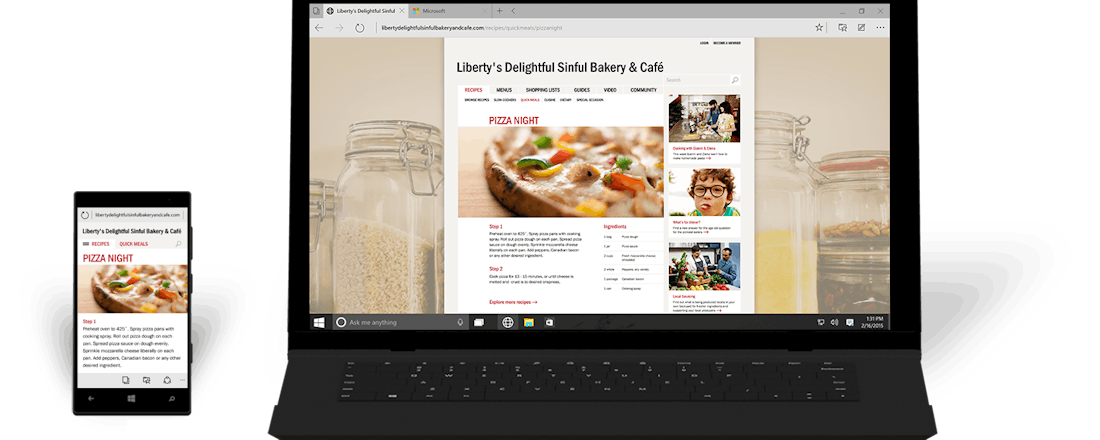Click the BECOME A MEMBER link

click(727, 43)
